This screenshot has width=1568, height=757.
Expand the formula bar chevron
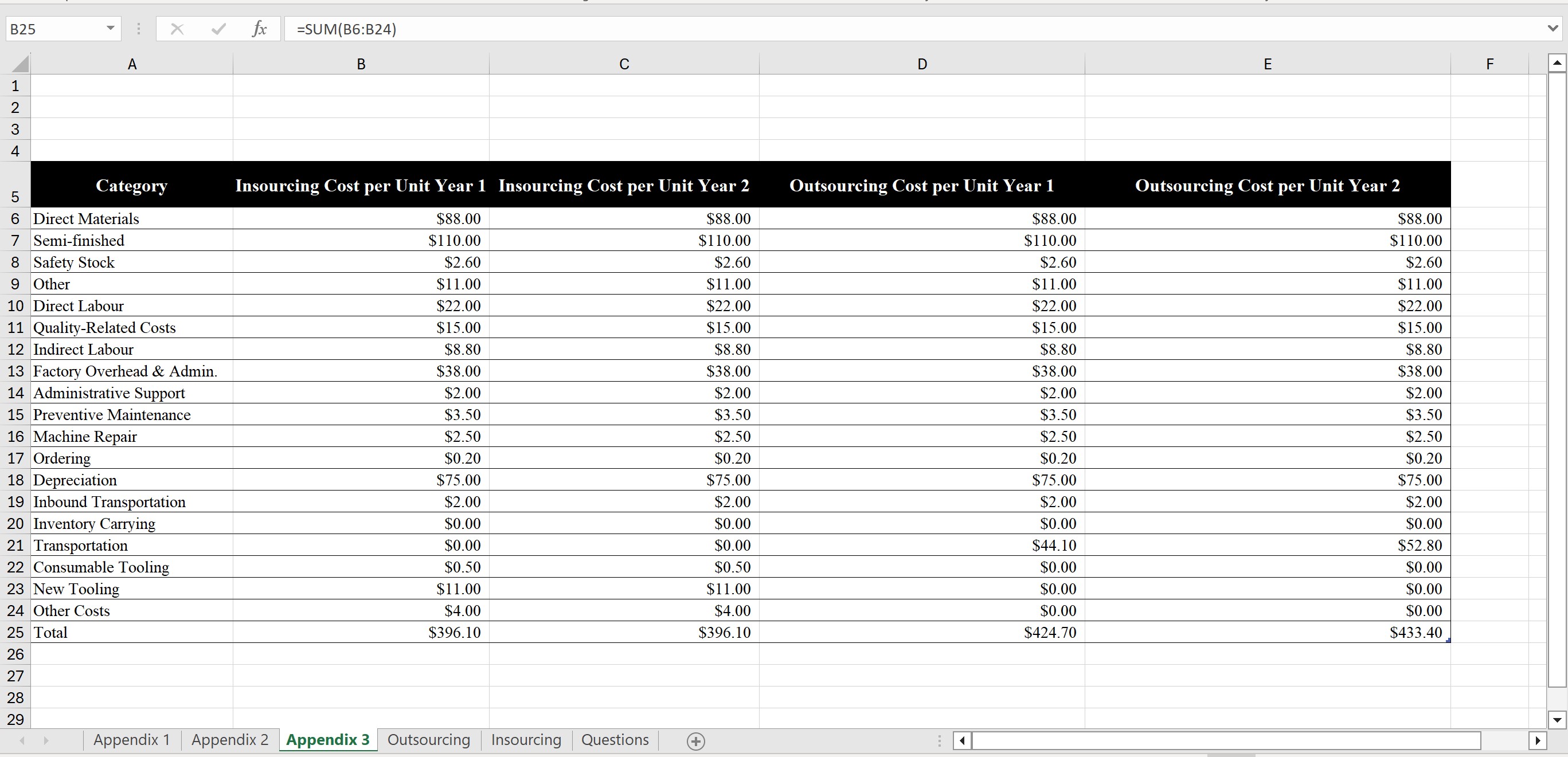coord(1553,29)
